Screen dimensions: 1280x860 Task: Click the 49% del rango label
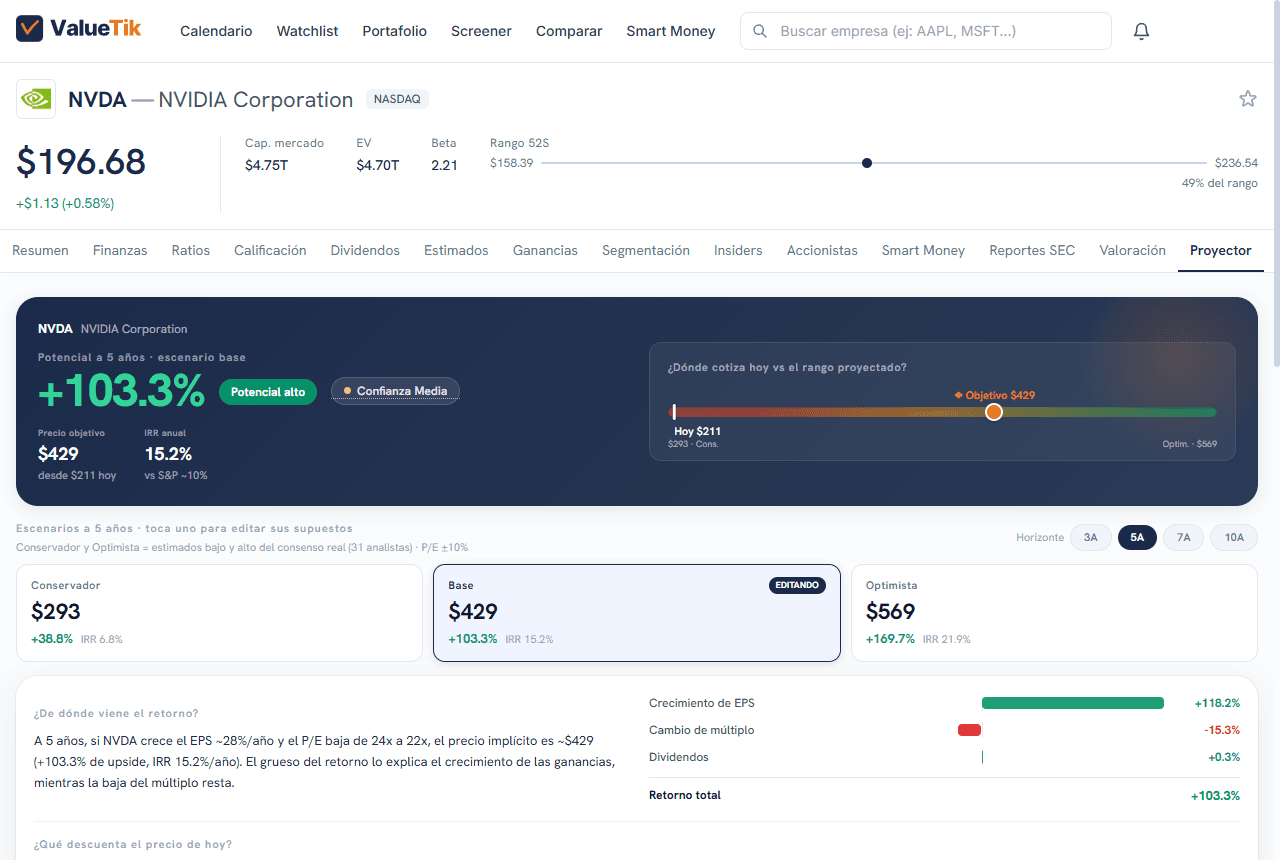tap(1219, 183)
